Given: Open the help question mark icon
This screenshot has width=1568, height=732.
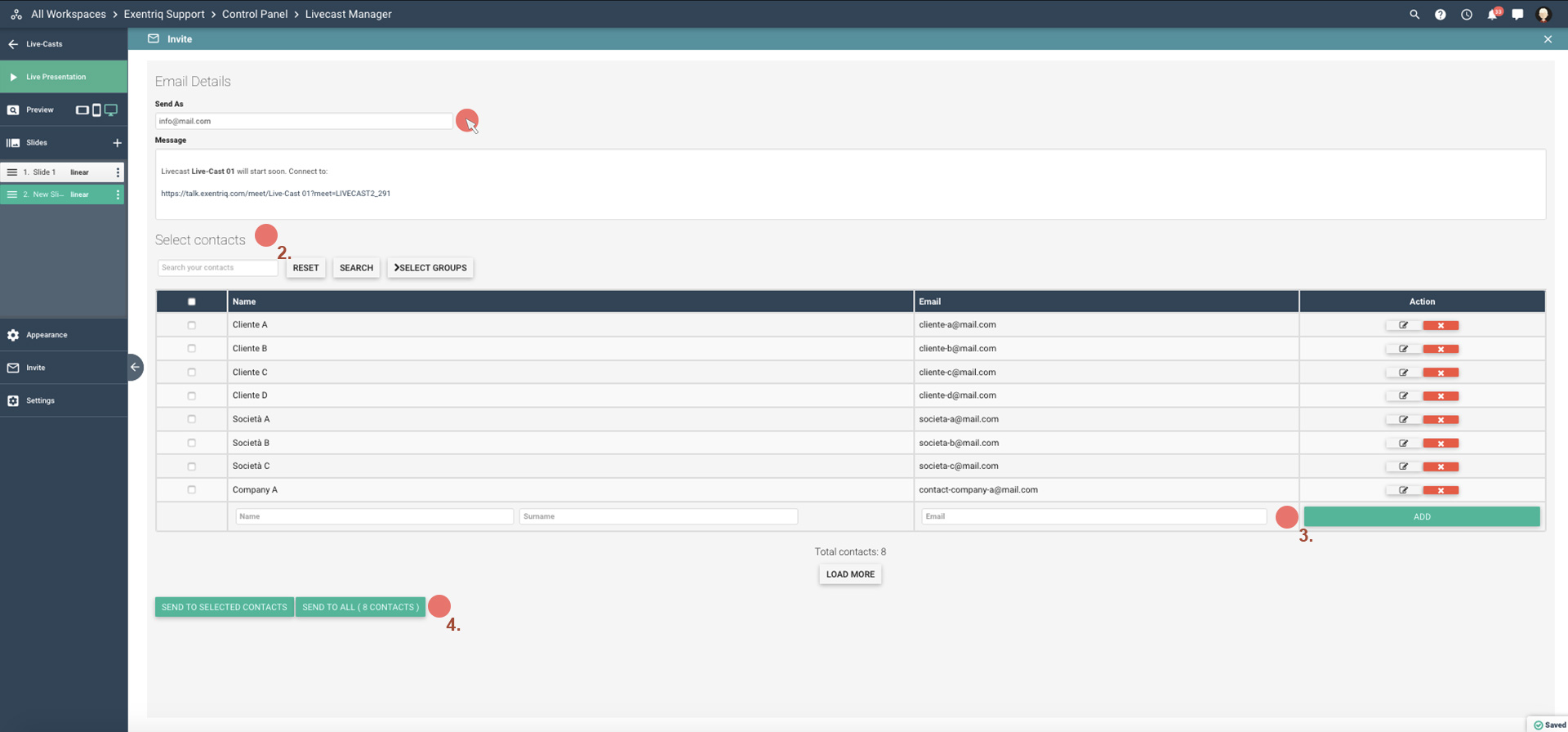Looking at the screenshot, I should click(x=1441, y=15).
